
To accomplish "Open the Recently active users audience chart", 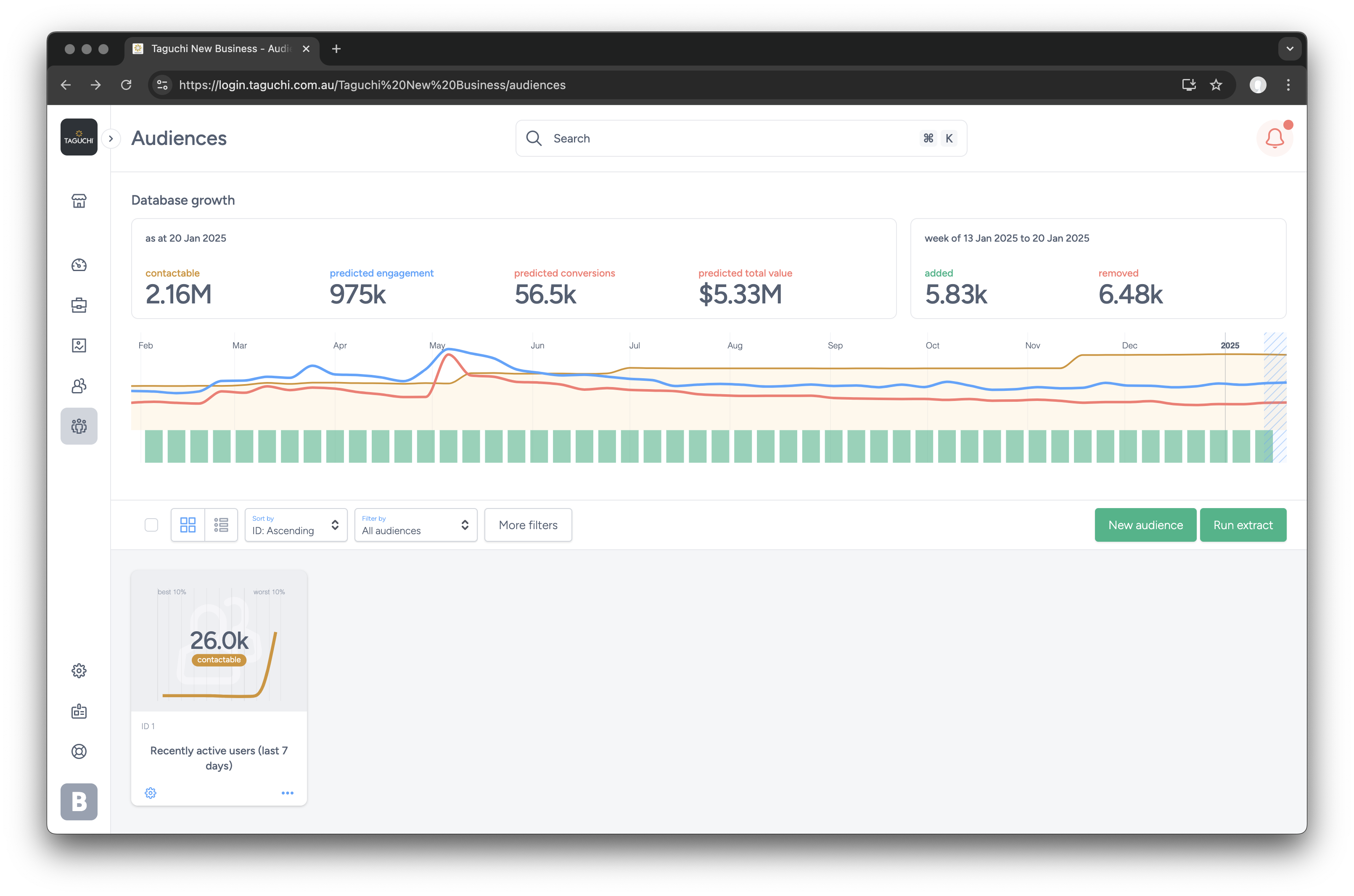I will coord(219,640).
